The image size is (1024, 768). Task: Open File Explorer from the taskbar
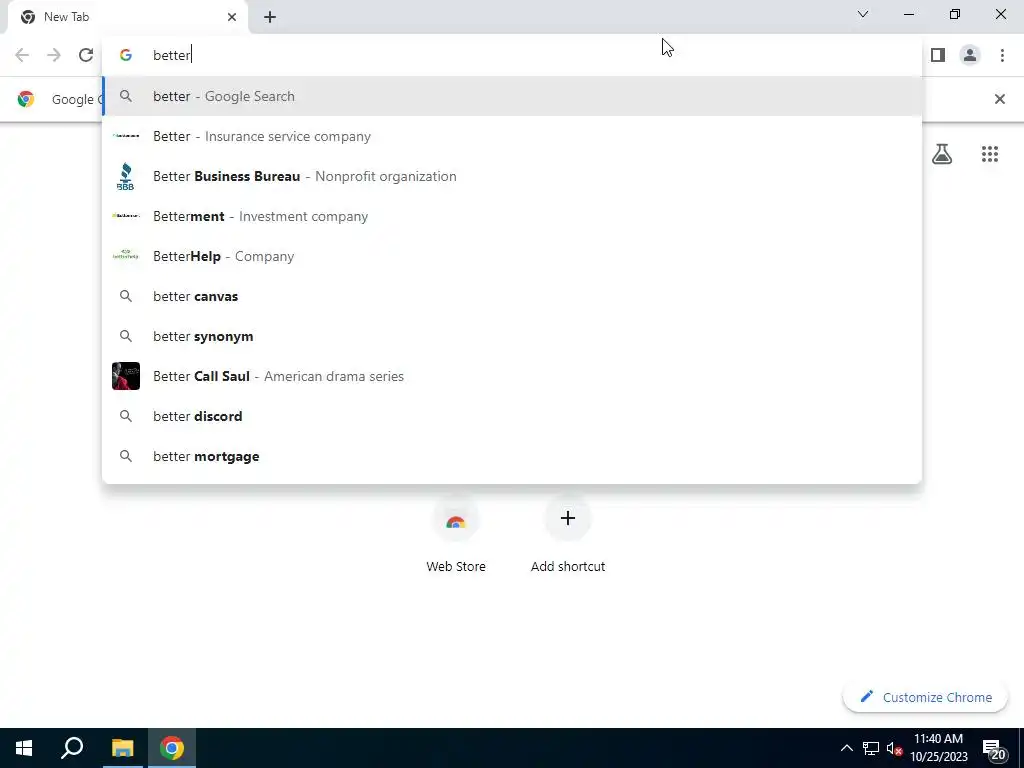(122, 748)
